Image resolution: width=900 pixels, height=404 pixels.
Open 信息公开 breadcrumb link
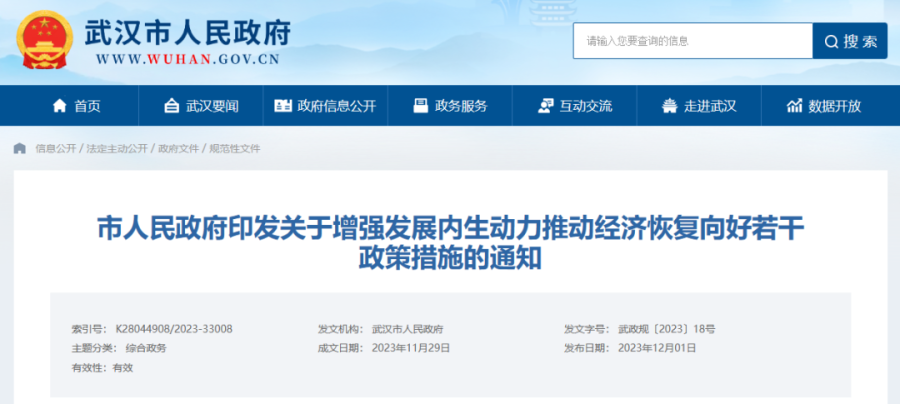(56, 149)
